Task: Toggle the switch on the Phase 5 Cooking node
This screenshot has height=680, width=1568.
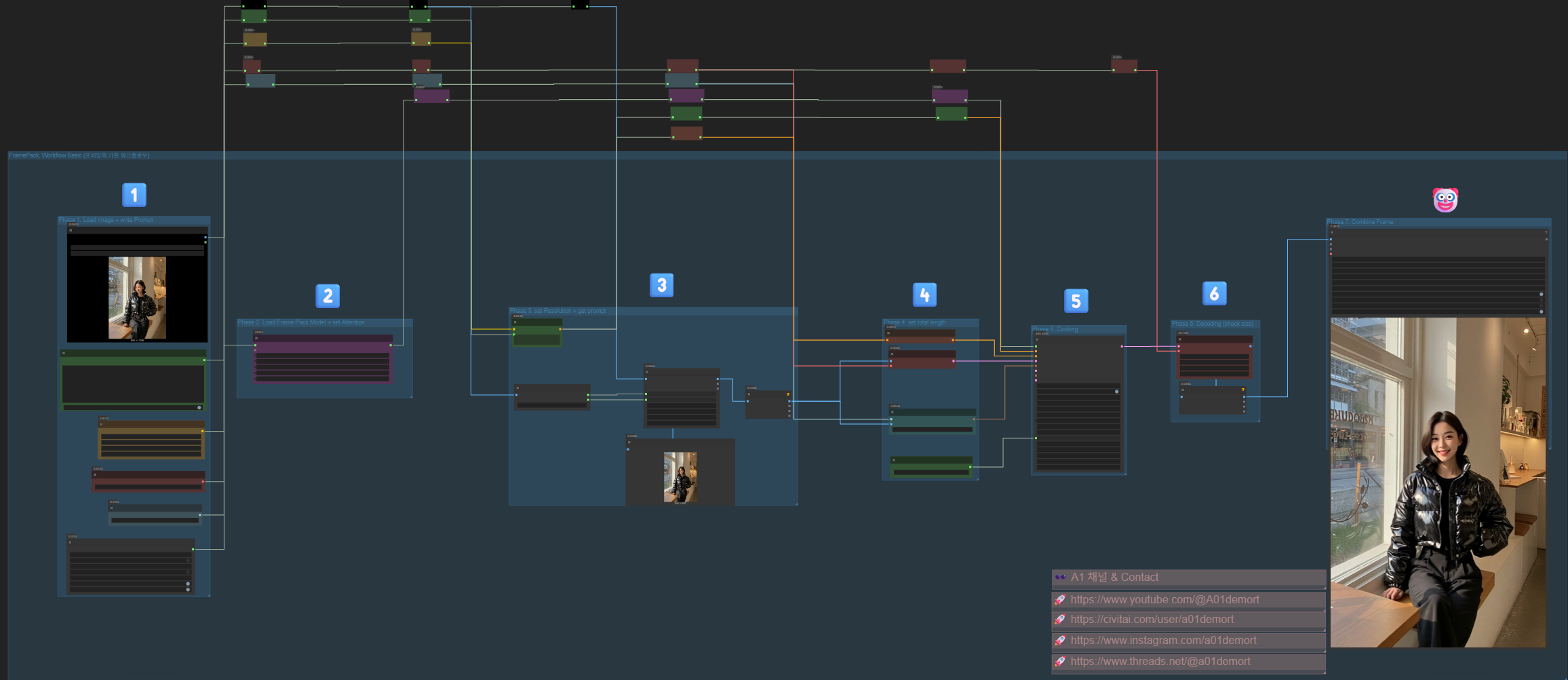Action: click(x=1116, y=392)
